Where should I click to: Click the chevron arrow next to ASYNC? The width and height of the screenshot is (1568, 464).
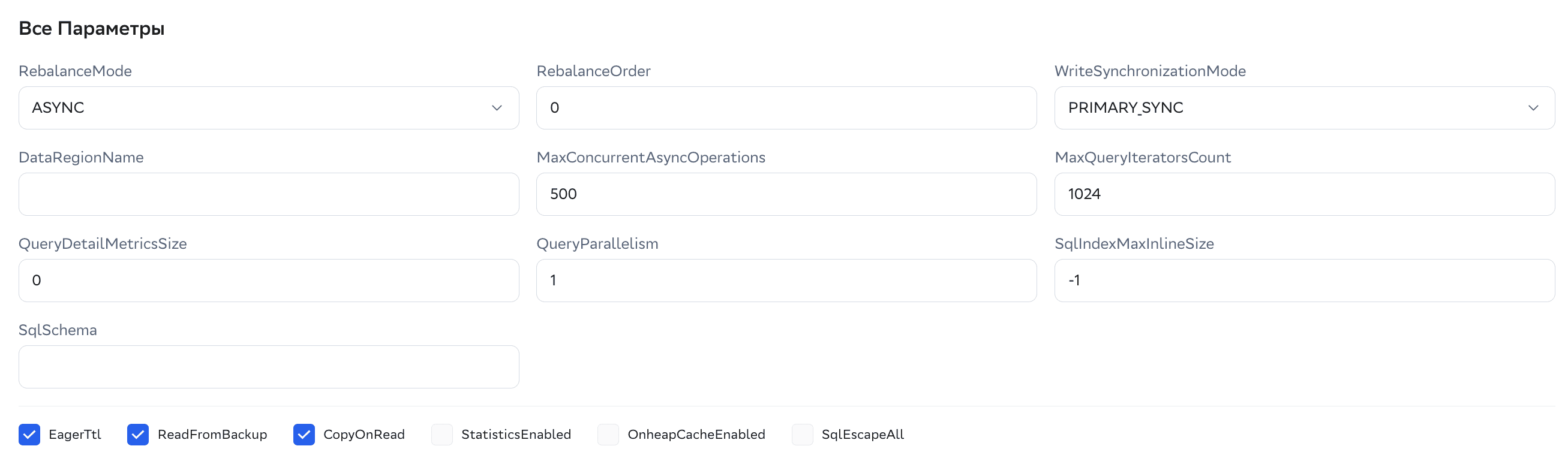[497, 108]
